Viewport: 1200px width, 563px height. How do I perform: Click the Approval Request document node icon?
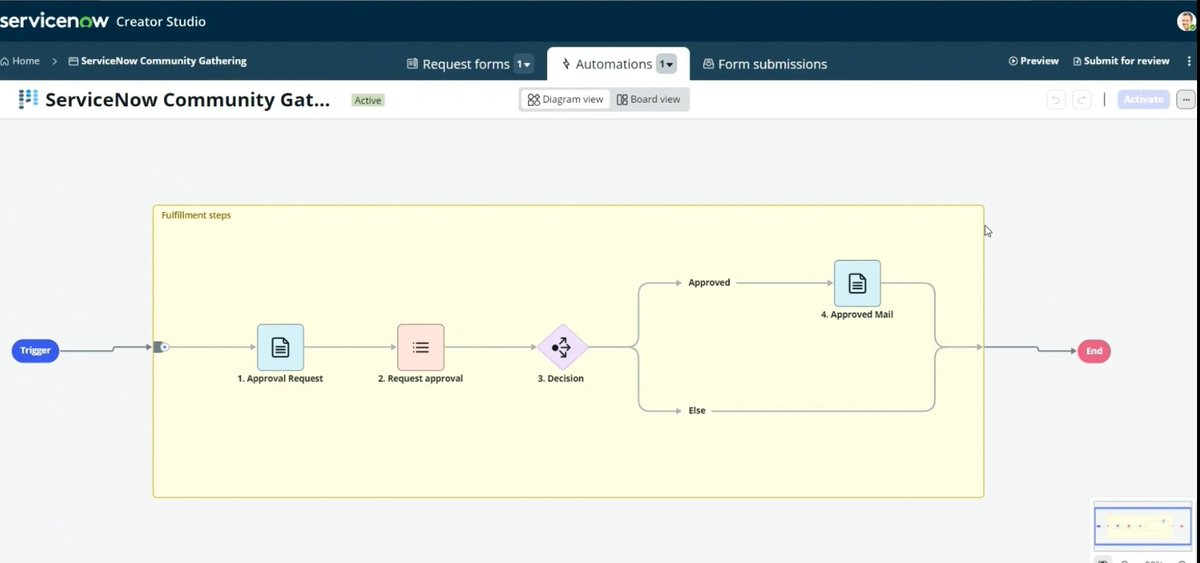click(280, 347)
